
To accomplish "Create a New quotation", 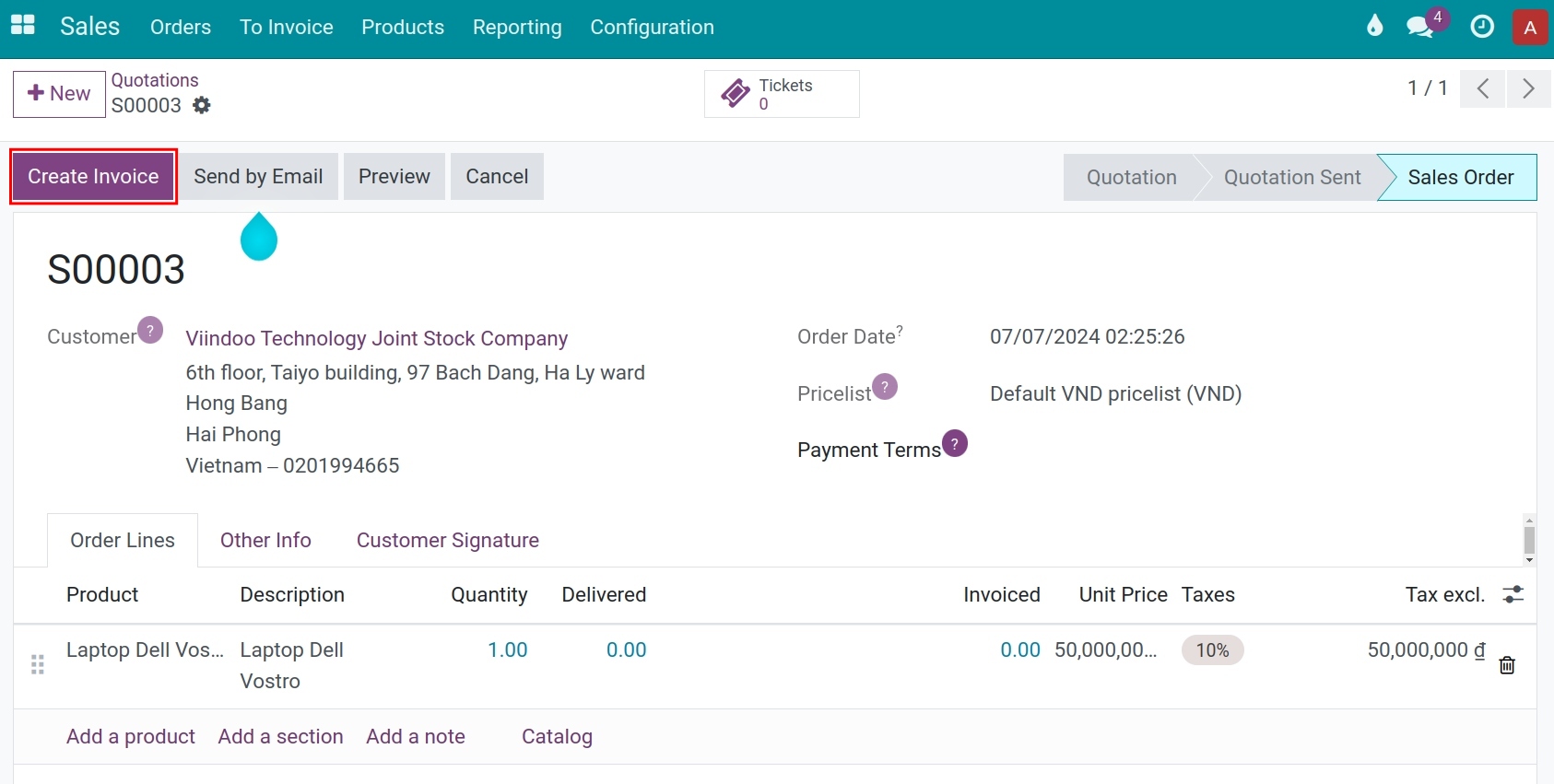I will click(x=59, y=94).
